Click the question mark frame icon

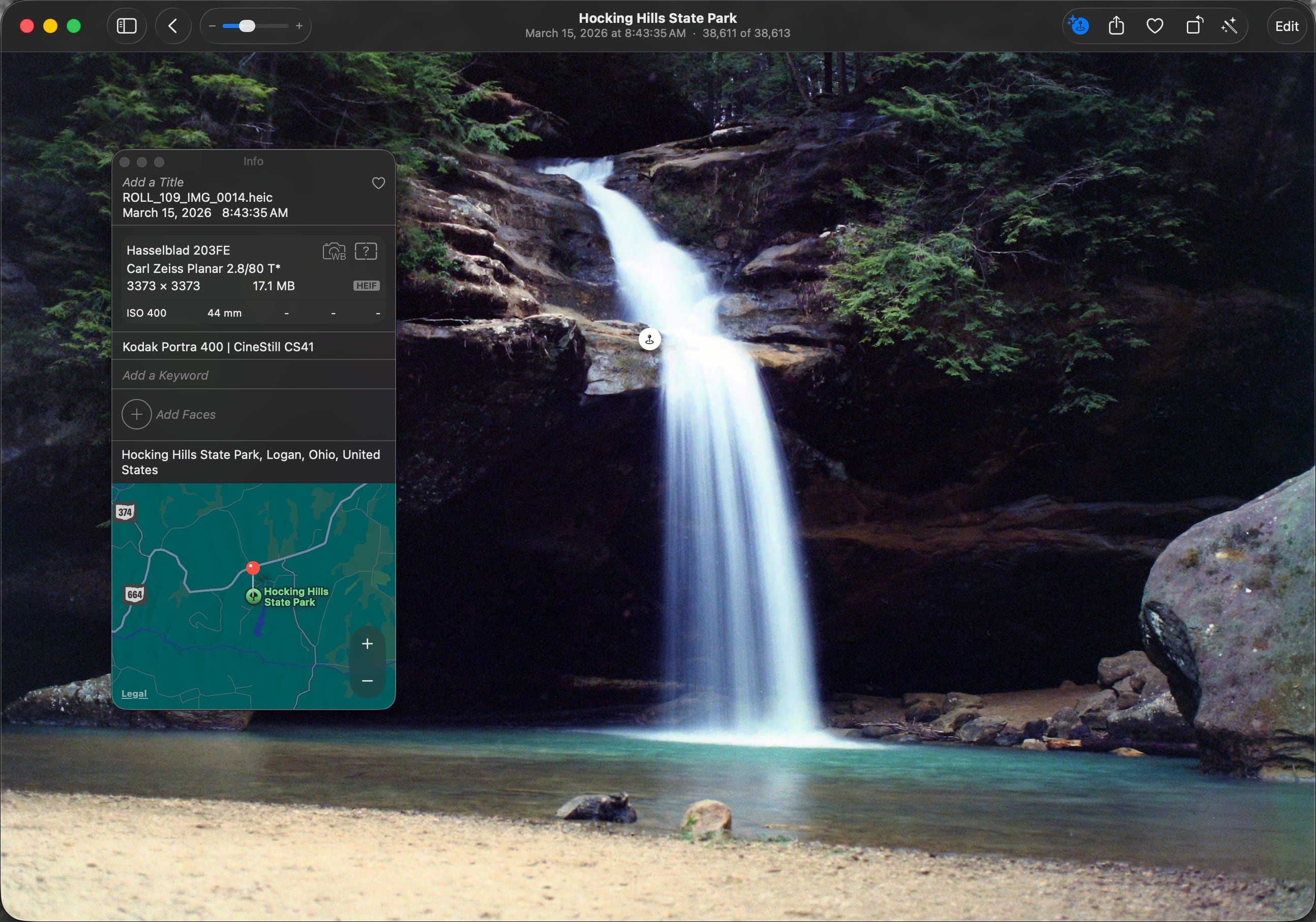[x=366, y=252]
